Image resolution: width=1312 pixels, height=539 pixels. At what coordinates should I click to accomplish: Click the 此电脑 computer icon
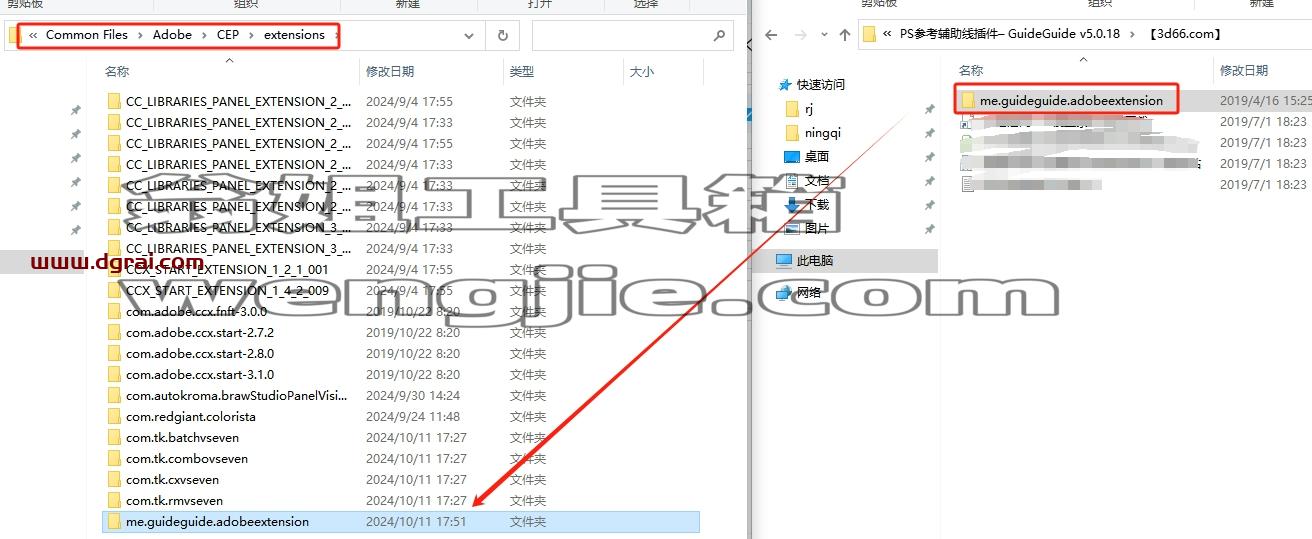coord(786,260)
